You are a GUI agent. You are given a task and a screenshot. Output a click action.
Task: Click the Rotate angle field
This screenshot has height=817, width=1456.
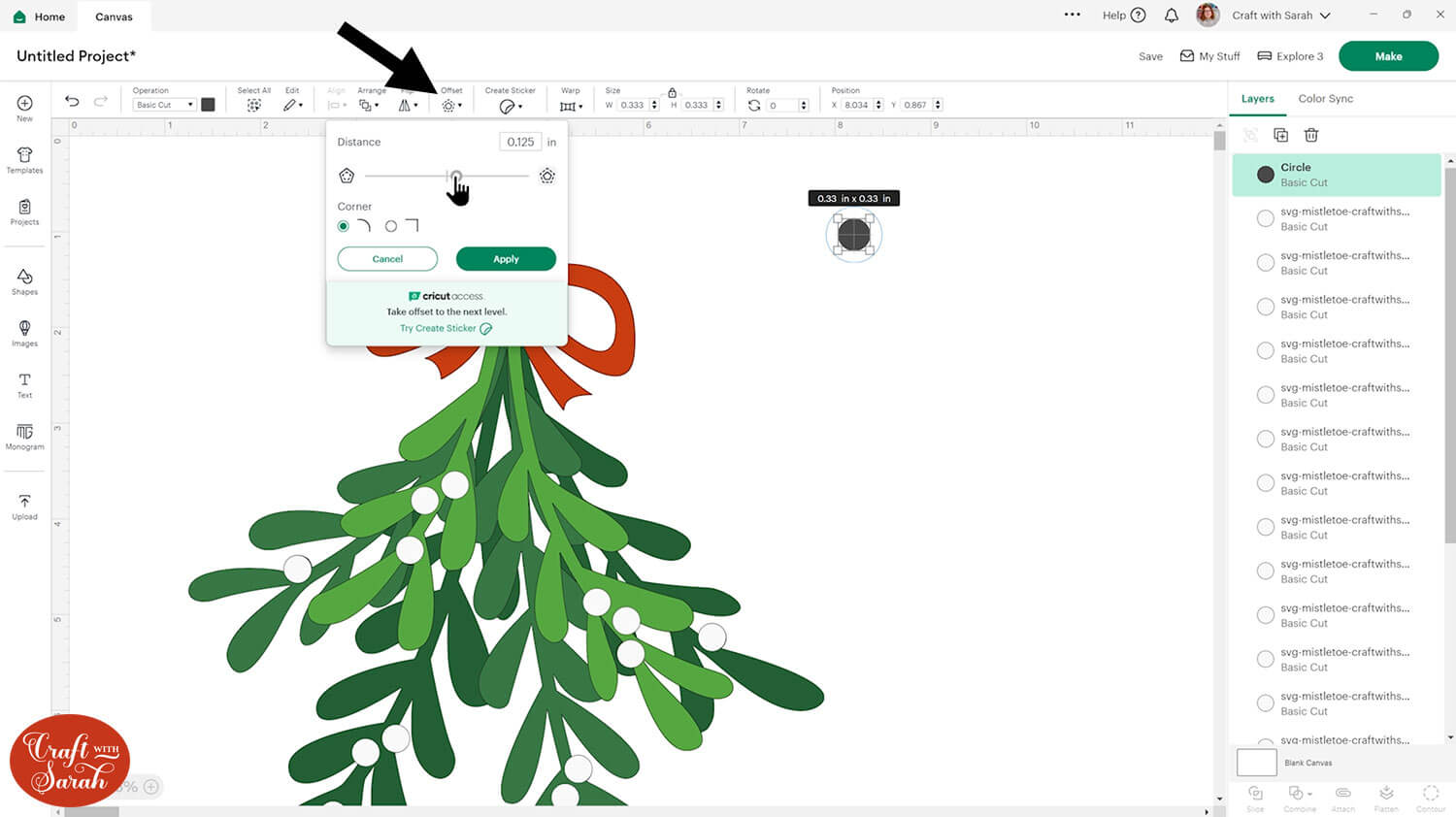click(781, 105)
